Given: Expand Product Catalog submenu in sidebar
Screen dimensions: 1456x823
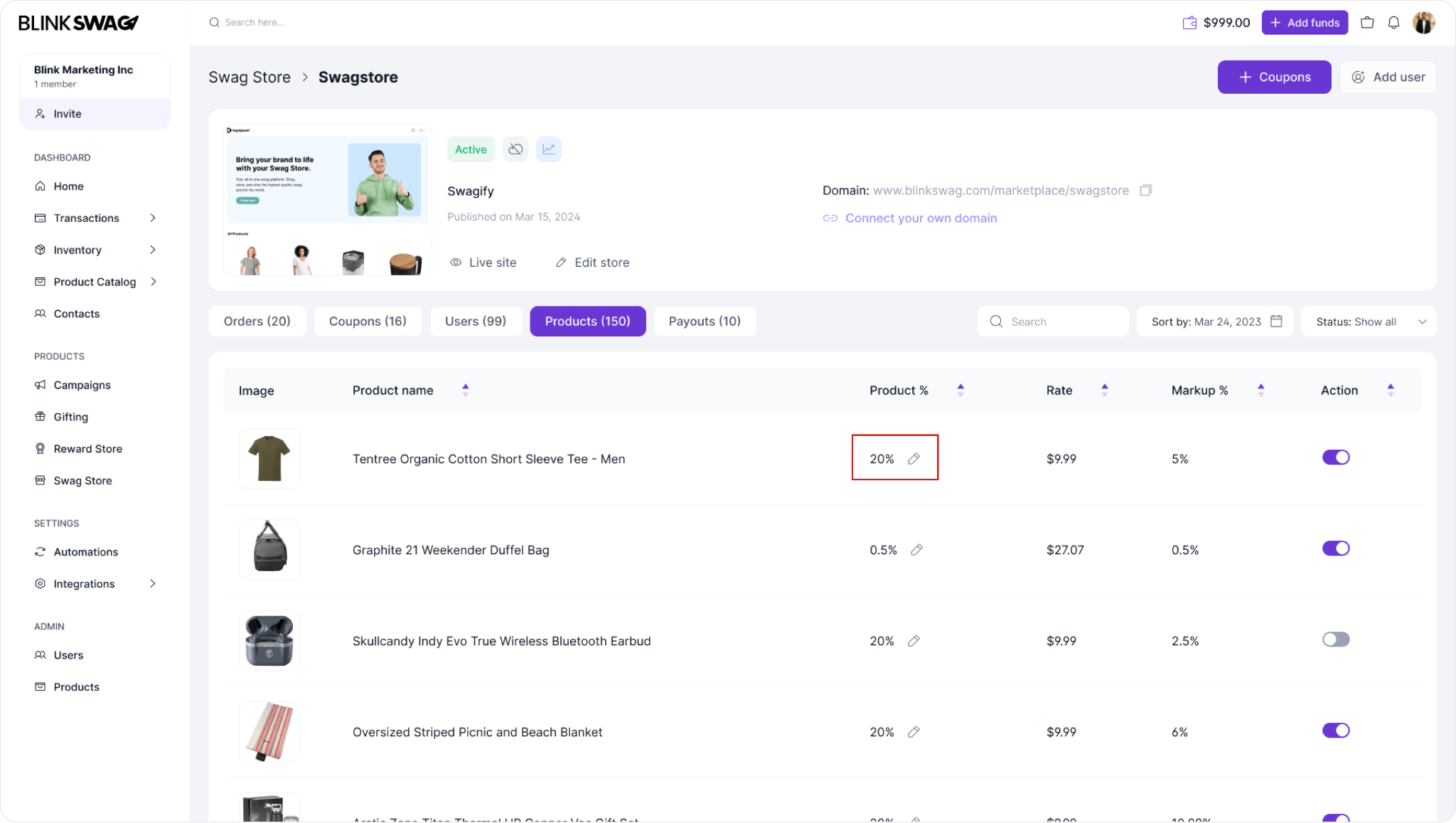Looking at the screenshot, I should (152, 282).
